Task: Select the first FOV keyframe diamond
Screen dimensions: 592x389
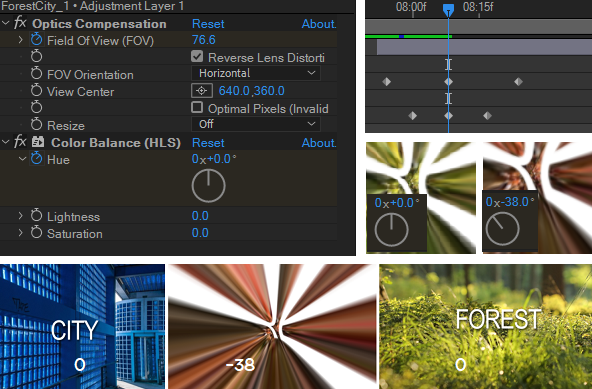Action: click(x=386, y=82)
